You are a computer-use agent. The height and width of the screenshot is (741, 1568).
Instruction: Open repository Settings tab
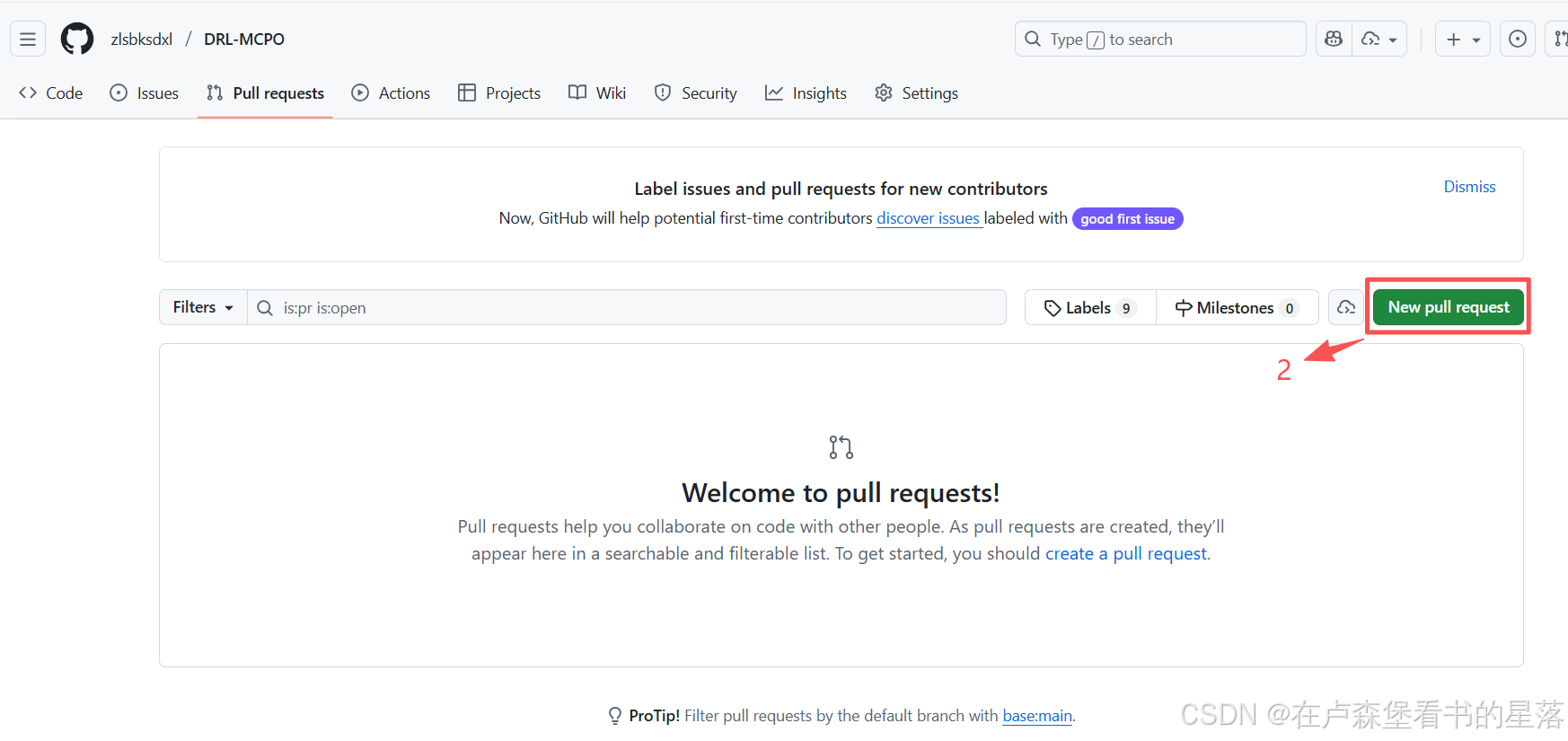[x=916, y=93]
